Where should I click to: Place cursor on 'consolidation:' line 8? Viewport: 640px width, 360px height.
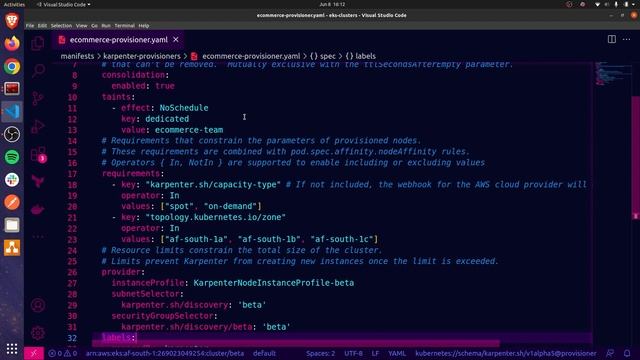pos(135,75)
